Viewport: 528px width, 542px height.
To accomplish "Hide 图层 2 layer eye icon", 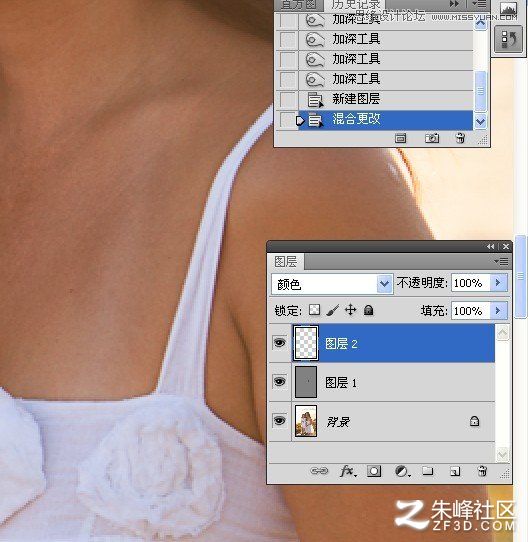I will coord(280,343).
